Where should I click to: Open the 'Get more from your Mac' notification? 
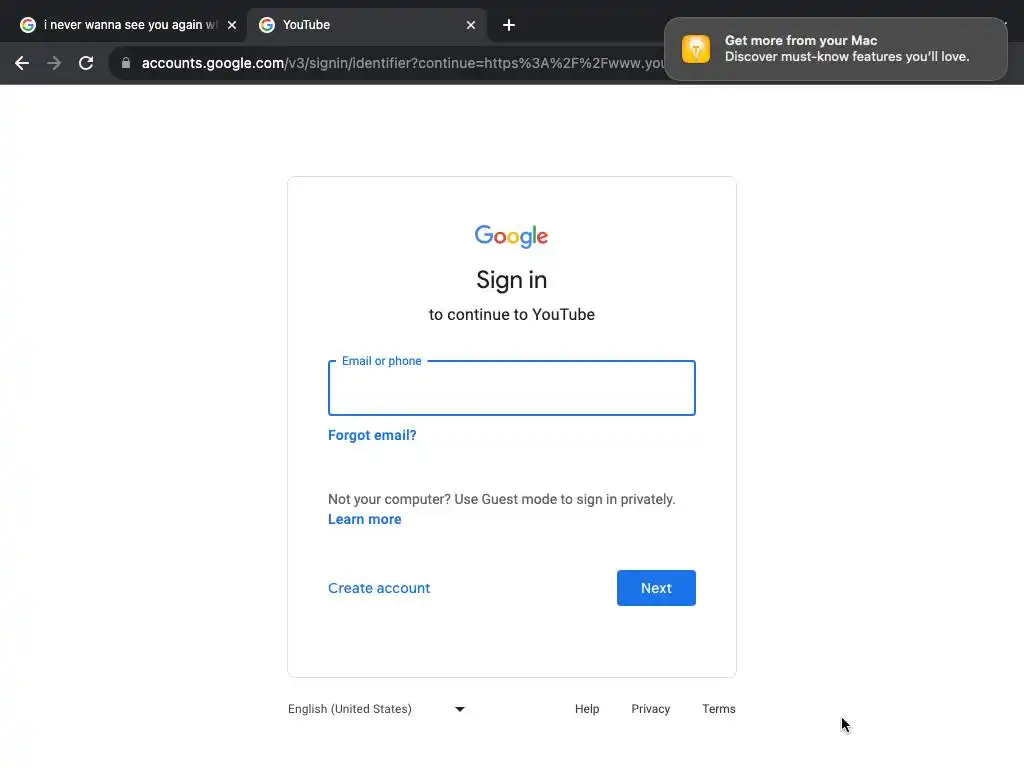point(835,49)
